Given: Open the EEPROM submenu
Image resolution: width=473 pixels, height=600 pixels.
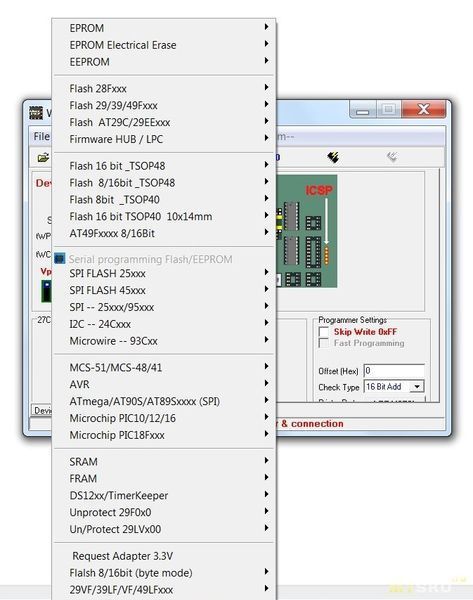Looking at the screenshot, I should (164, 62).
